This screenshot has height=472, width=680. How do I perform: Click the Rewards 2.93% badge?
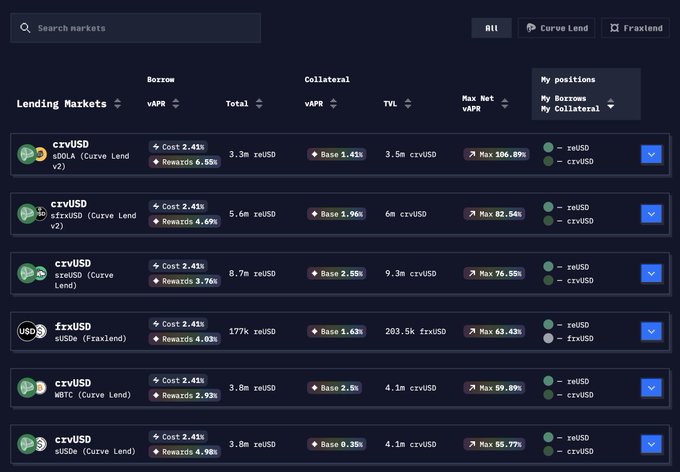pyautogui.click(x=185, y=395)
